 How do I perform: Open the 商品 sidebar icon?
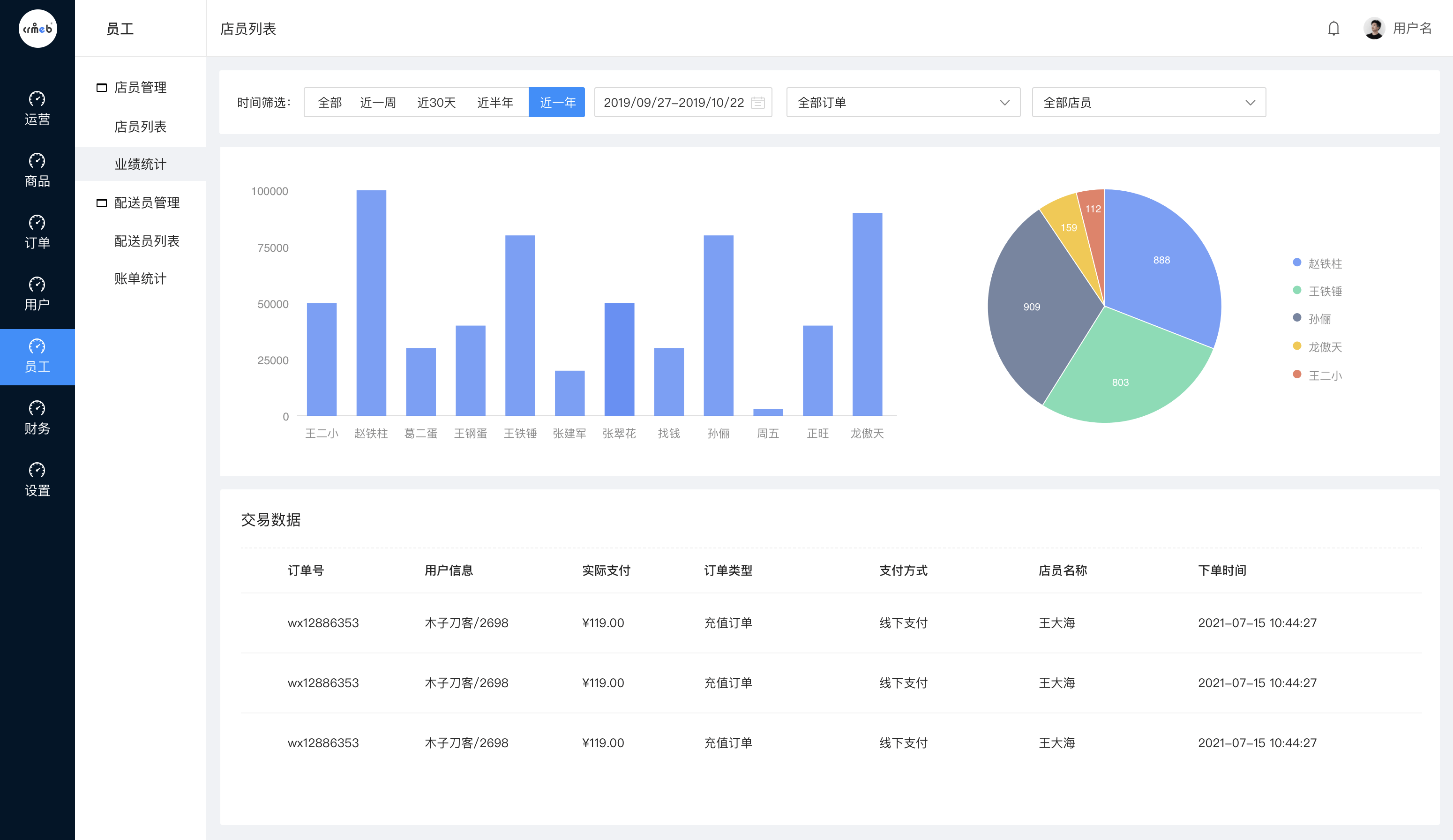(37, 170)
